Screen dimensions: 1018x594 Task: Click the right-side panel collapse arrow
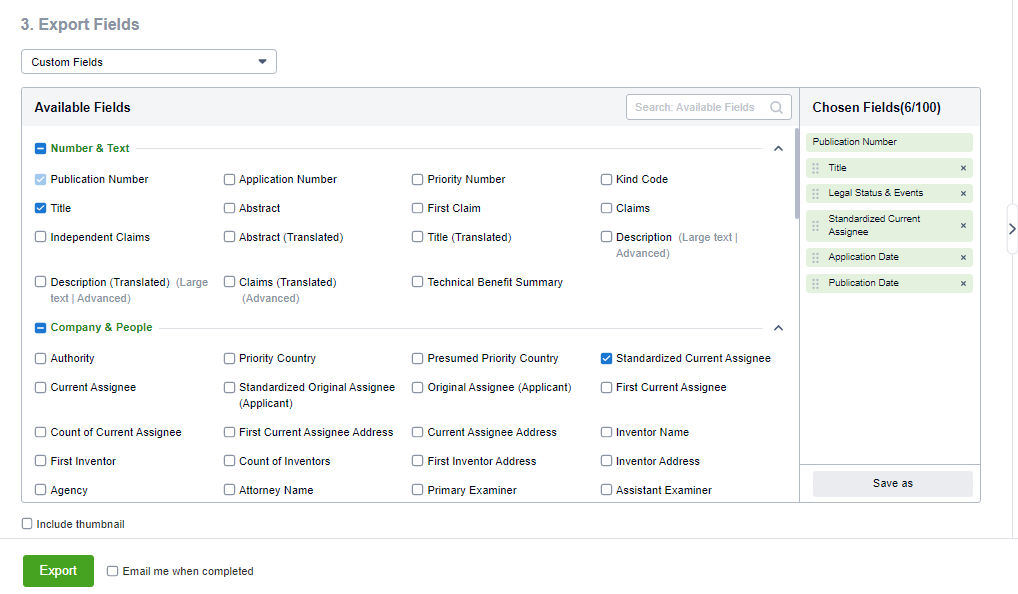tap(1011, 228)
